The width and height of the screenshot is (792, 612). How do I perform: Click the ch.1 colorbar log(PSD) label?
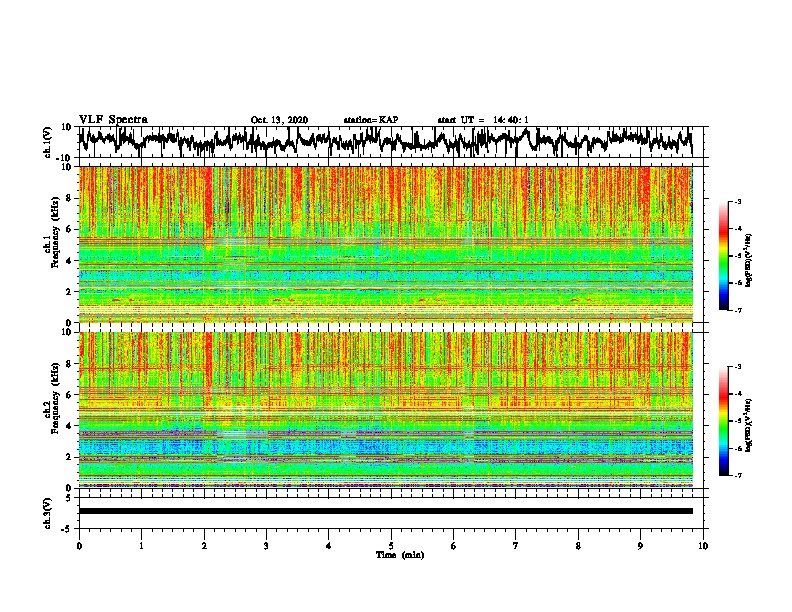749,261
